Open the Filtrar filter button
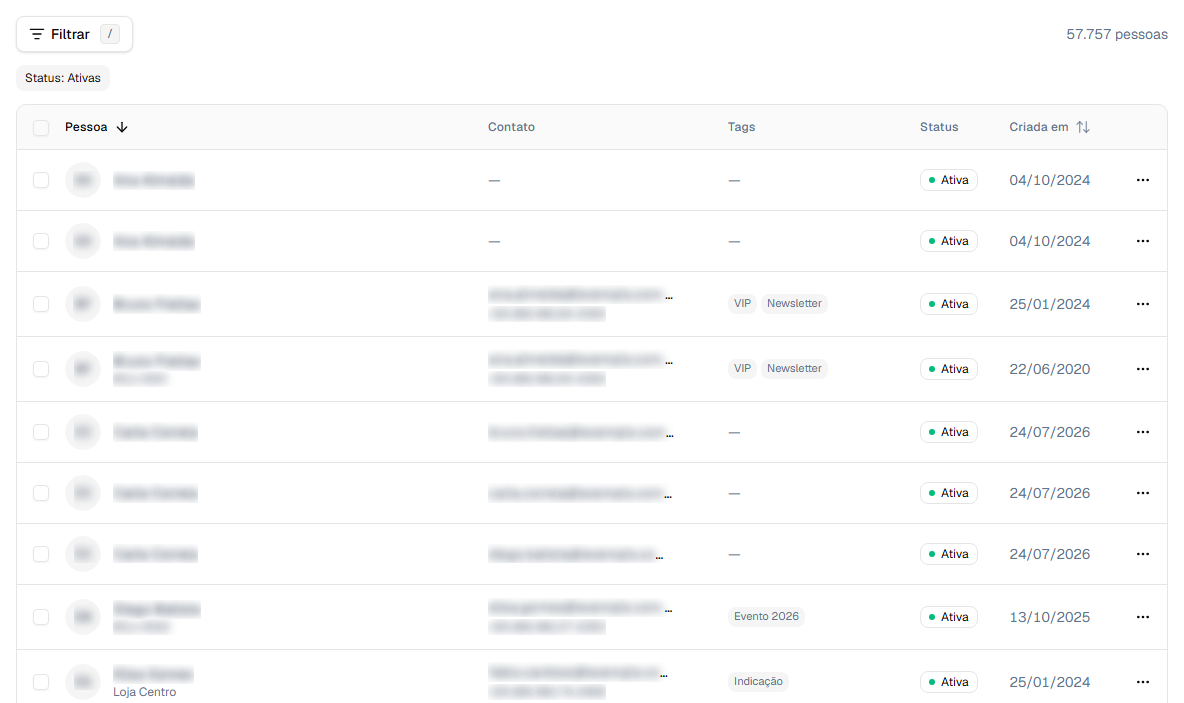The width and height of the screenshot is (1184, 703). (74, 34)
